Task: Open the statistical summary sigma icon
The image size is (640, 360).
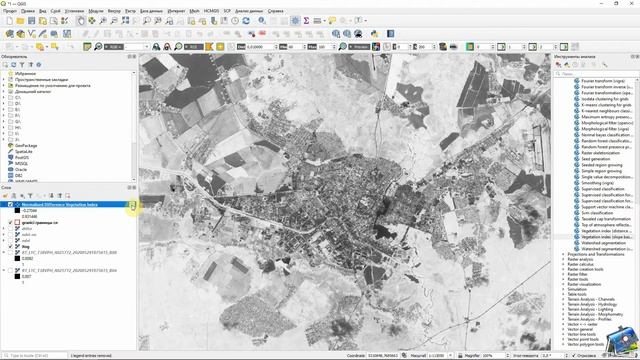Action: pos(306,20)
